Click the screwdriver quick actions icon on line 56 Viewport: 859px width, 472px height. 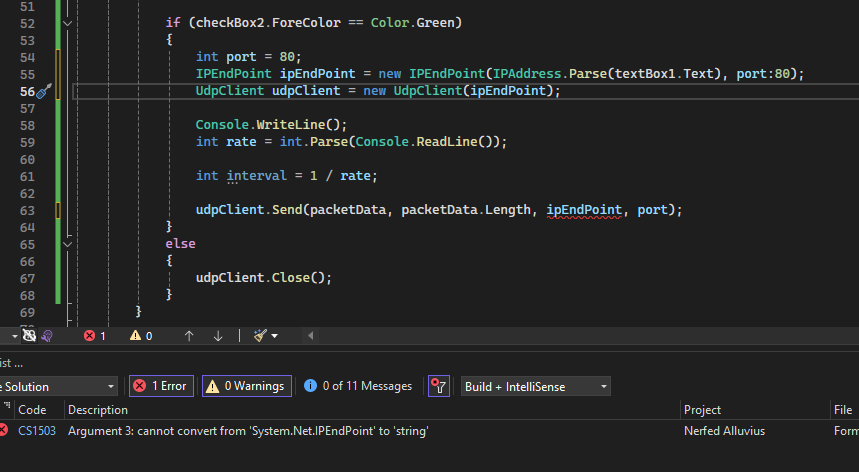click(44, 91)
